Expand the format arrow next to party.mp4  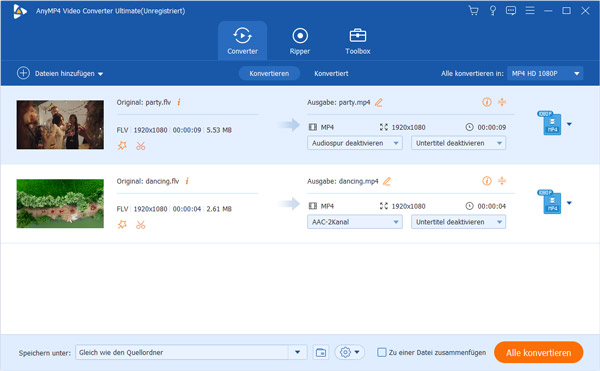point(569,124)
